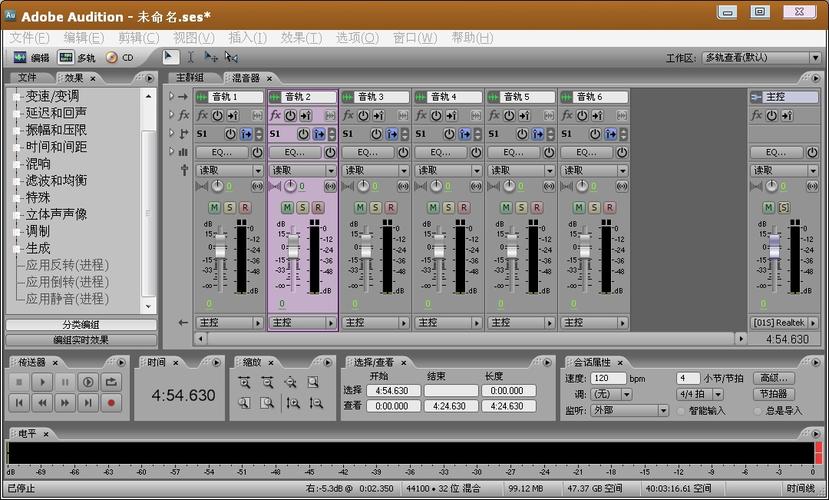The image size is (829, 500).
Task: Switch to the 主群组 tab
Action: [189, 78]
